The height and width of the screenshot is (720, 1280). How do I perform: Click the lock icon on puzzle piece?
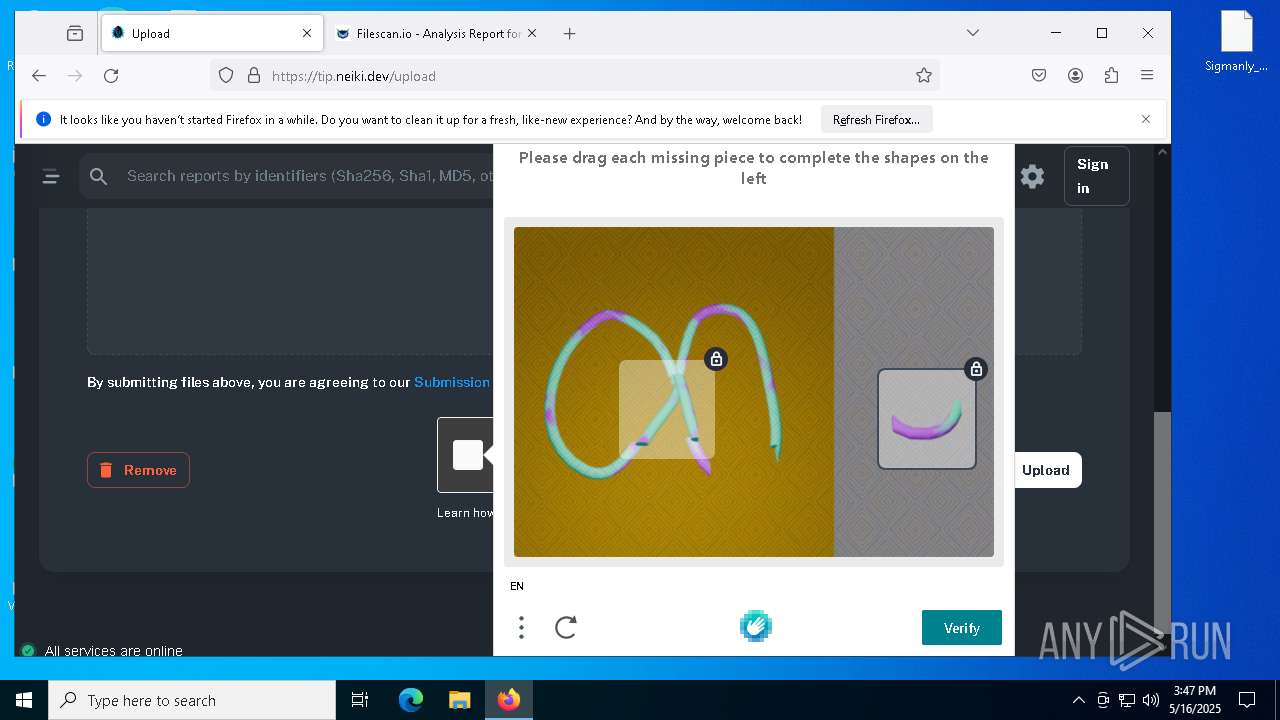coord(976,369)
